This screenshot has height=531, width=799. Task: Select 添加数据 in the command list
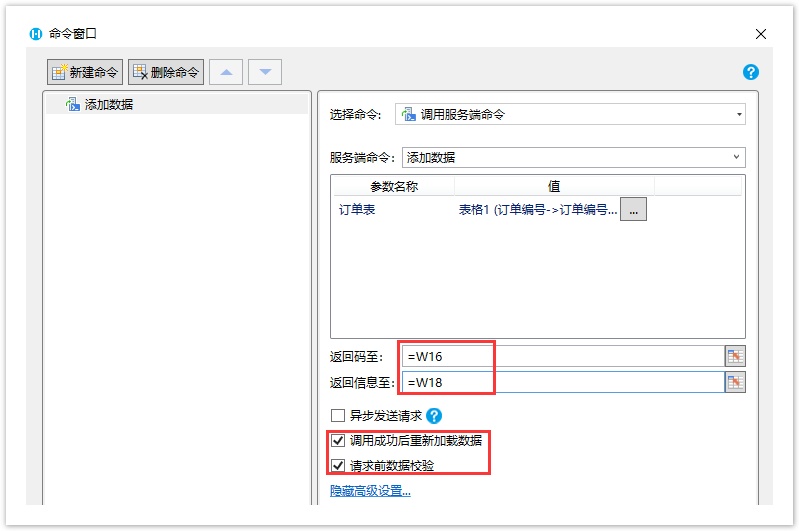[108, 104]
